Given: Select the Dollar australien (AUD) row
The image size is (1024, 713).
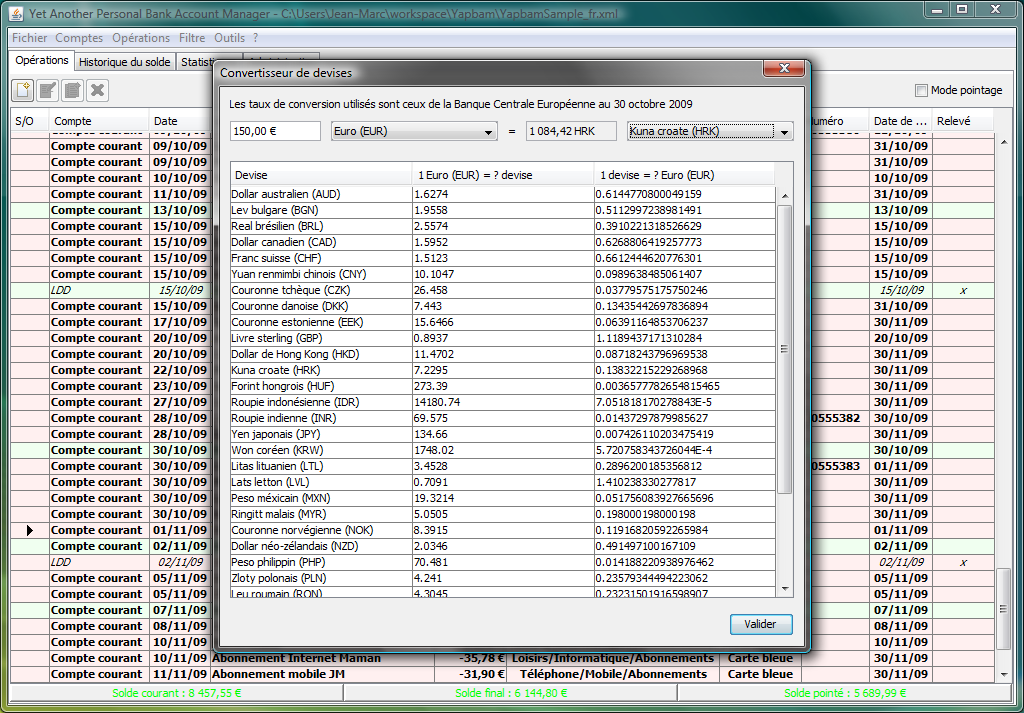Looking at the screenshot, I should pyautogui.click(x=503, y=194).
